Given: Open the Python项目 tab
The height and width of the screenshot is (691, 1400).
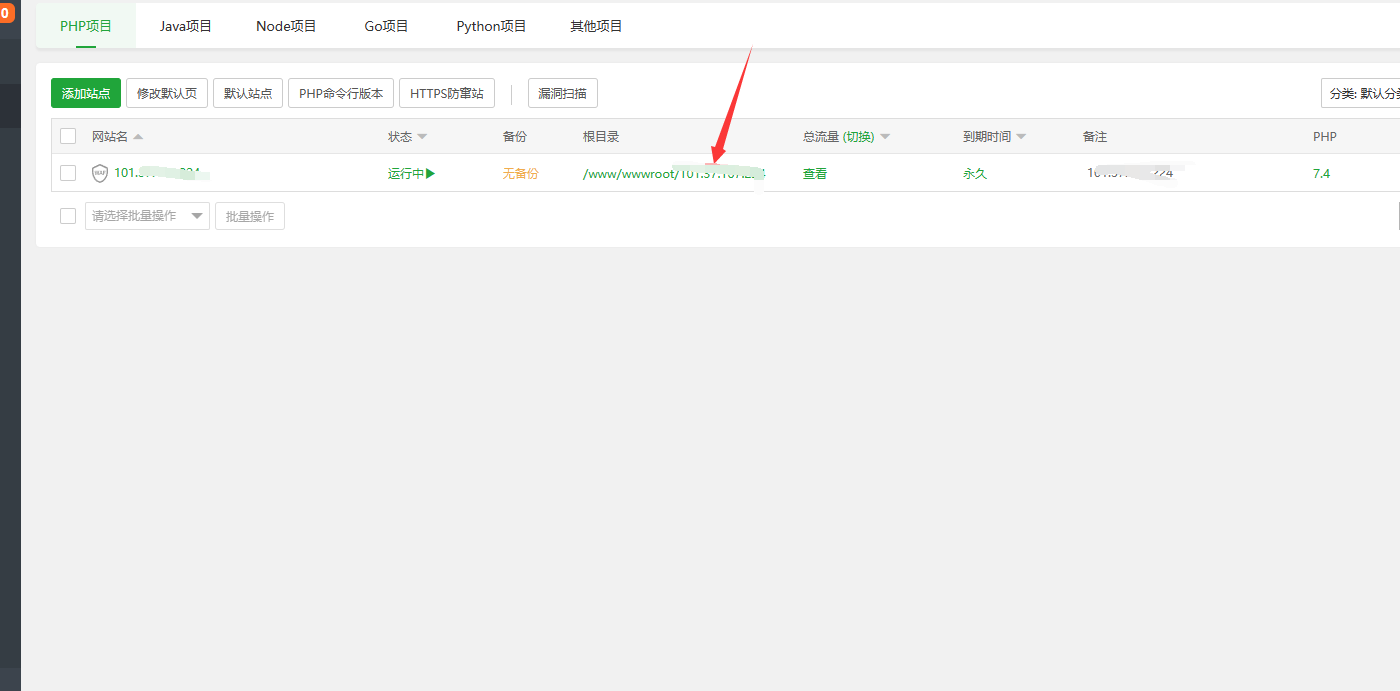Looking at the screenshot, I should click(x=491, y=26).
